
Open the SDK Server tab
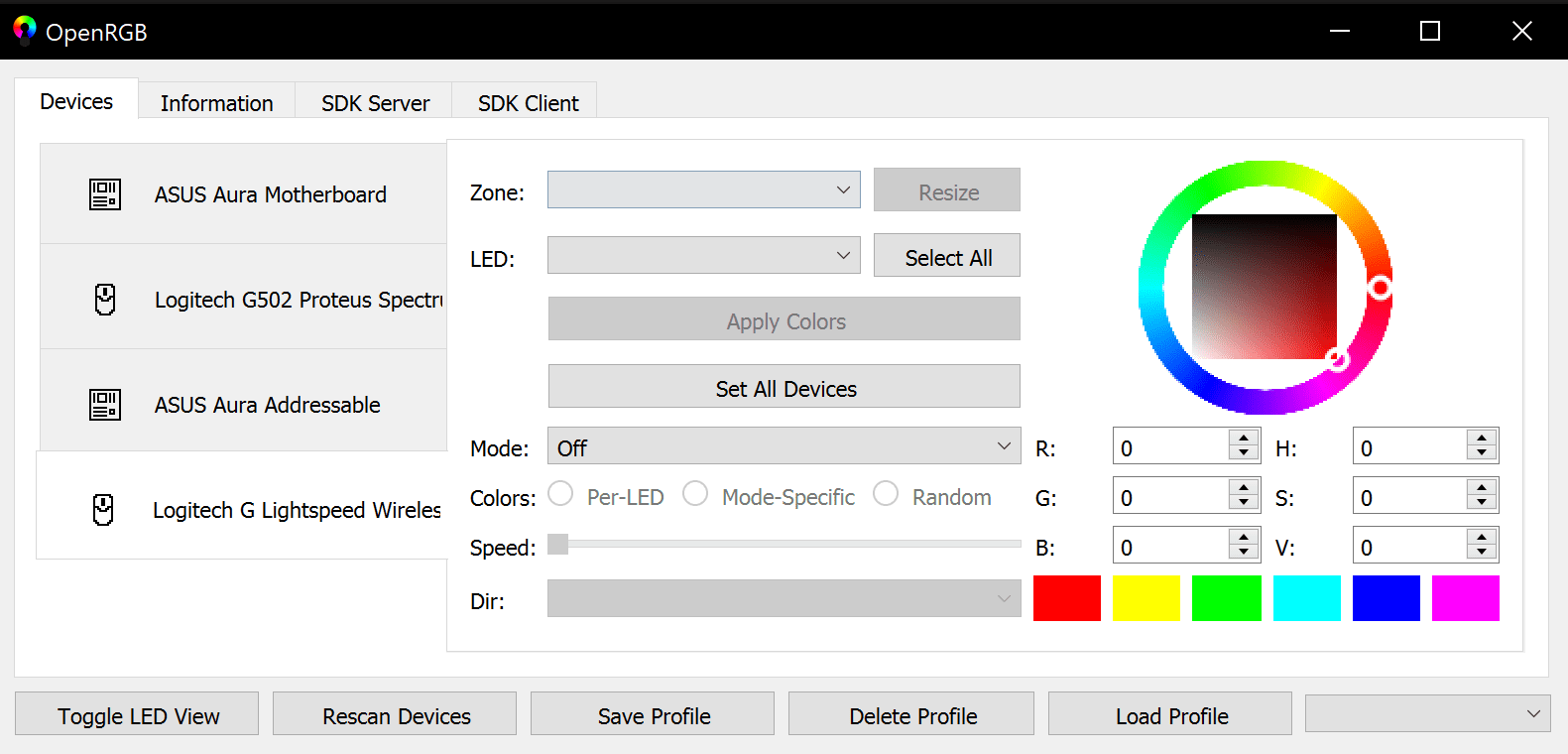pos(375,103)
